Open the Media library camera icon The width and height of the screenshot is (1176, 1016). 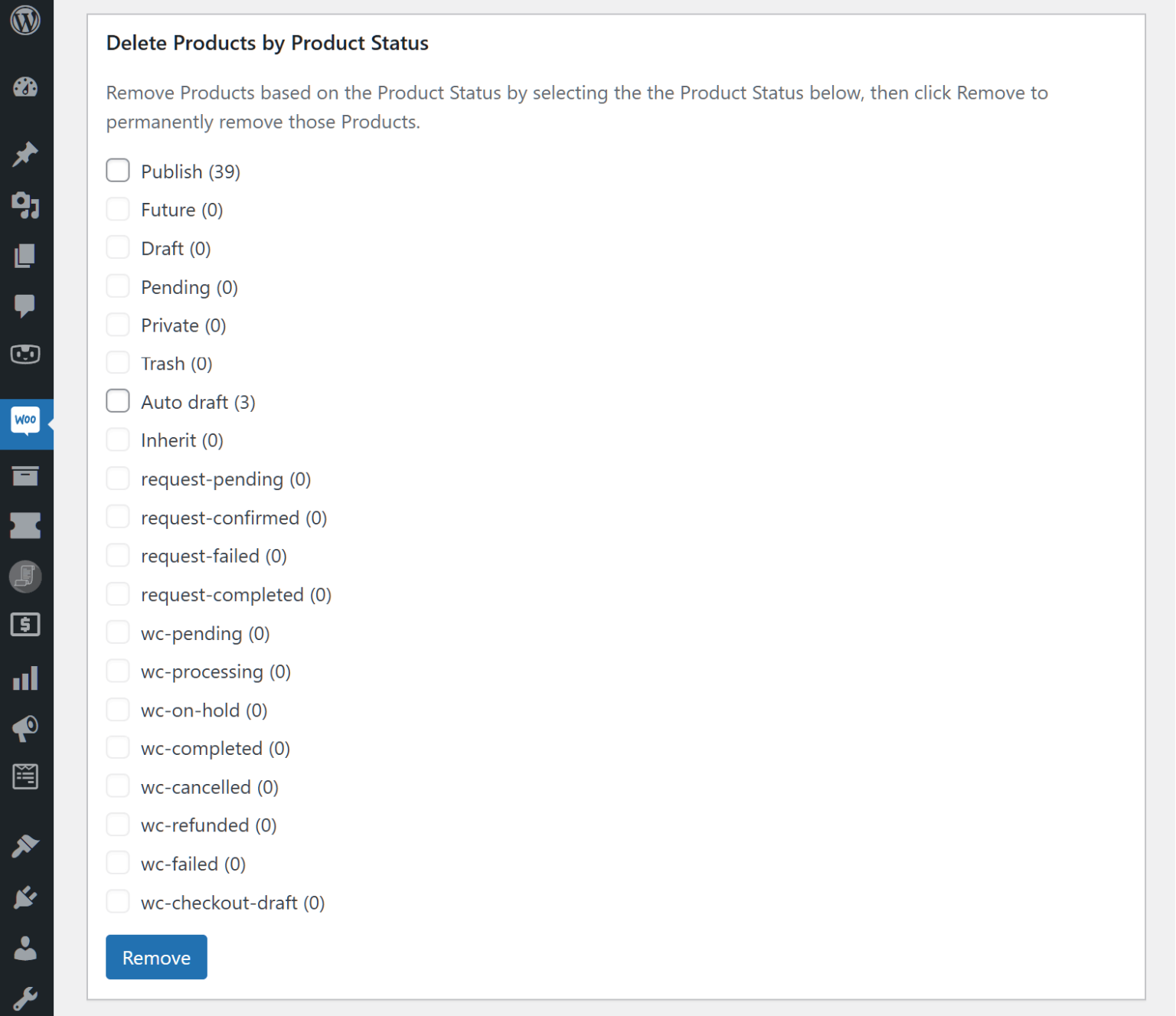[x=25, y=204]
